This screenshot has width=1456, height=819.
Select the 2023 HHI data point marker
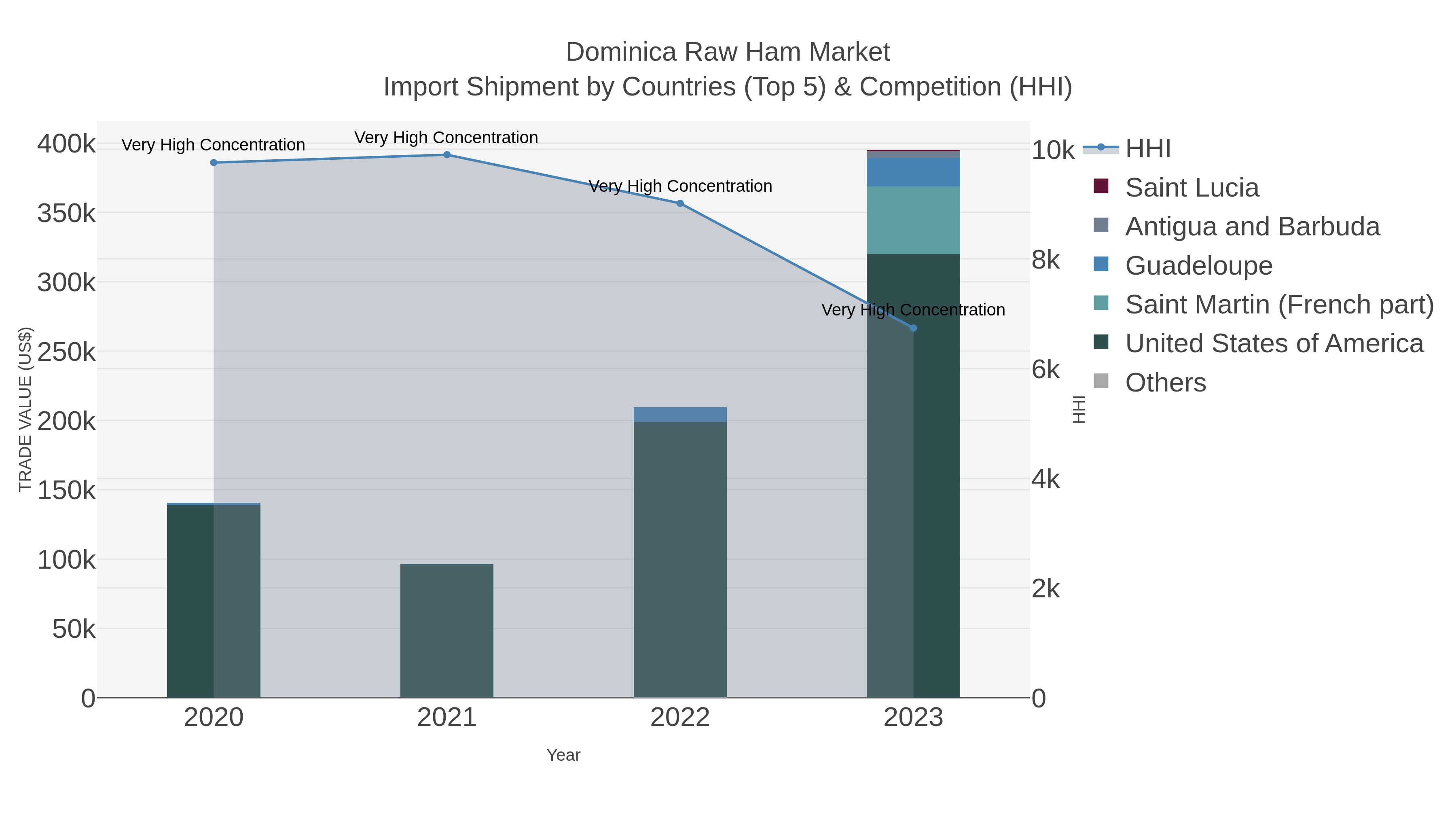tap(913, 328)
